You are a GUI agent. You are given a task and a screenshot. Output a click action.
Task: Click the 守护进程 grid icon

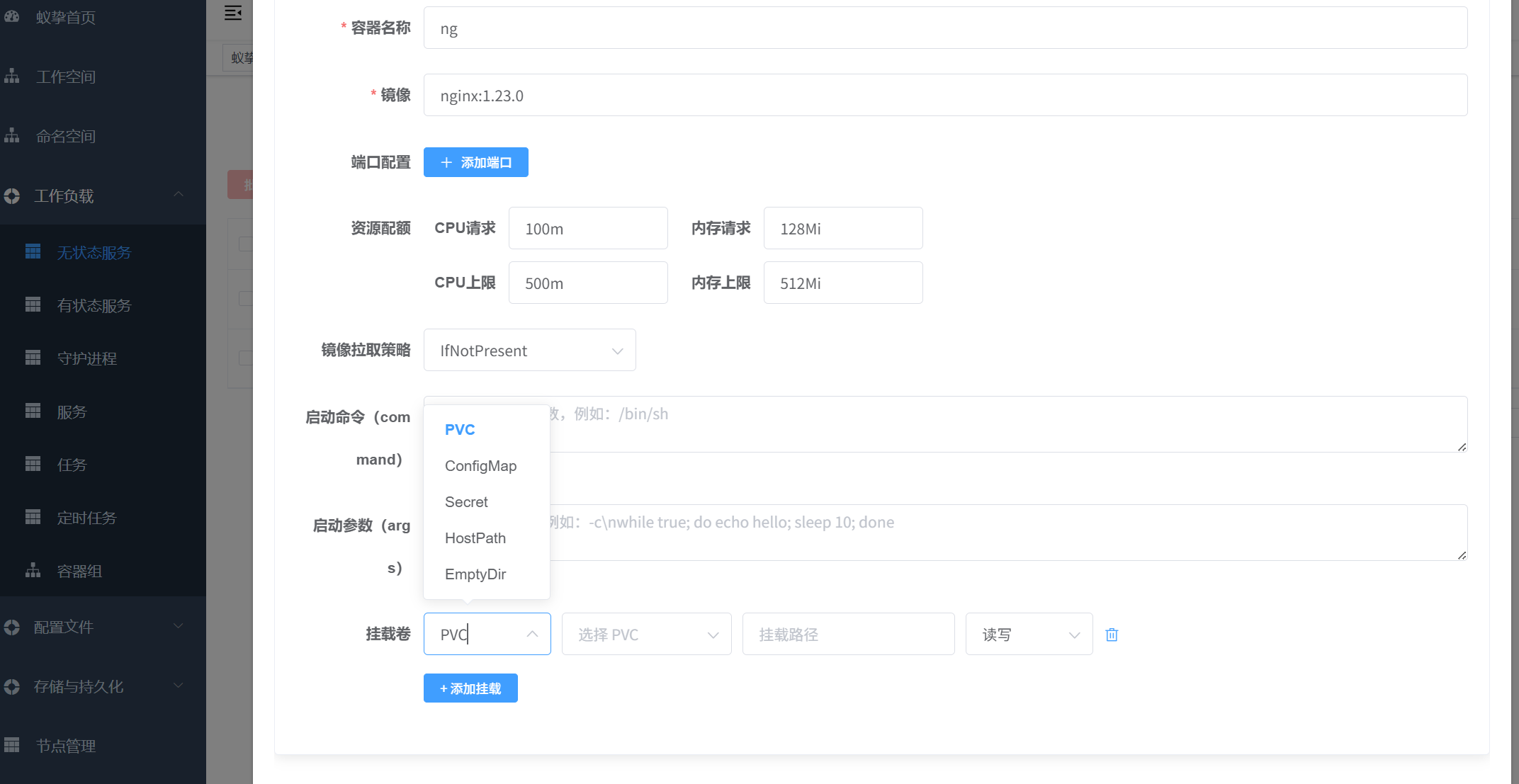[x=33, y=358]
